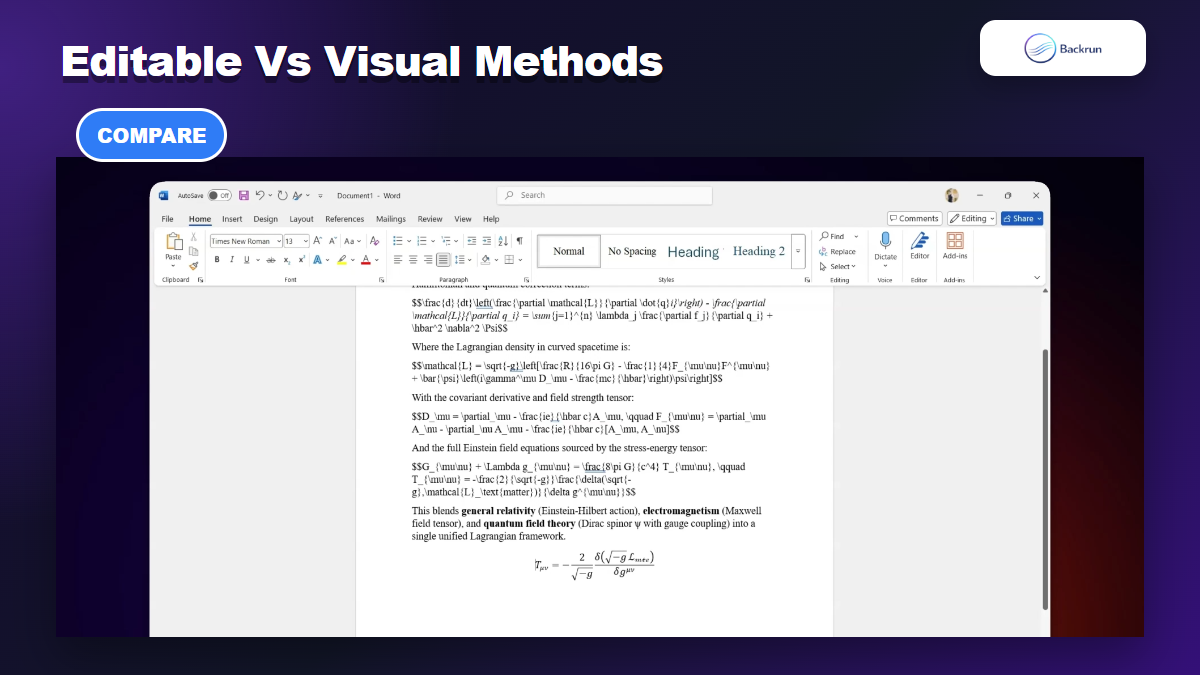
Task: Select Align Right
Action: (x=427, y=260)
